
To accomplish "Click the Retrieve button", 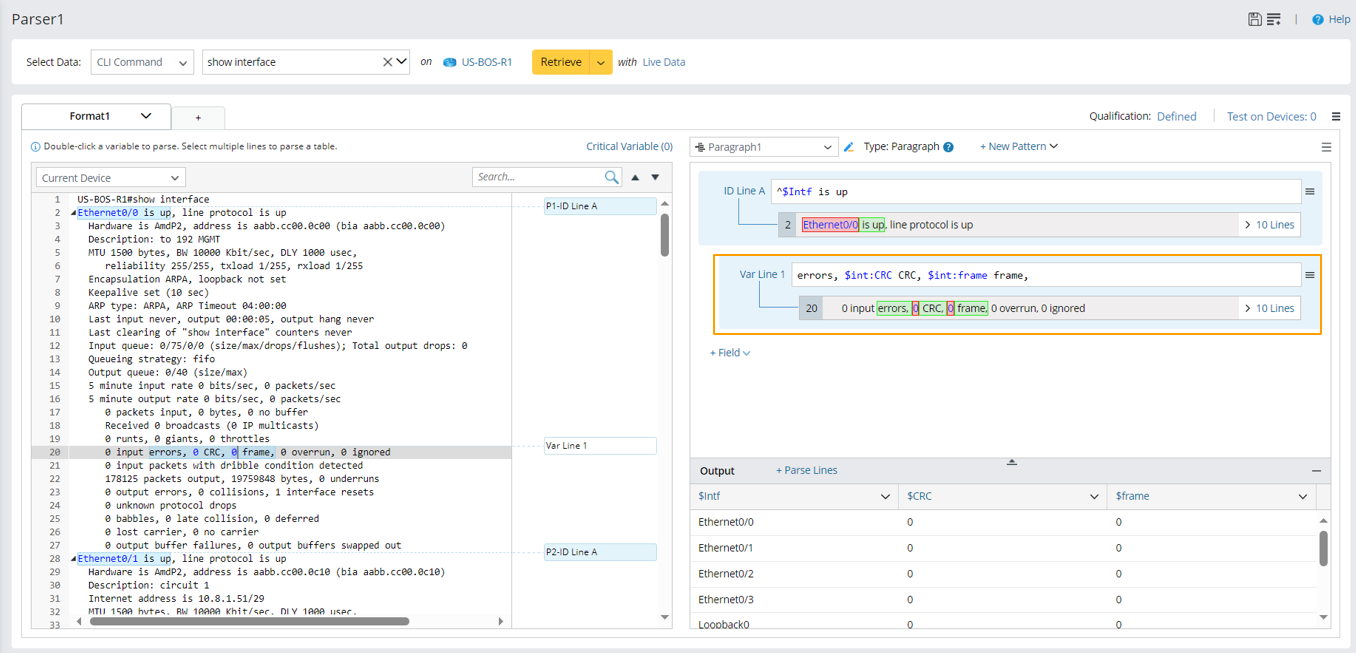I will [561, 62].
